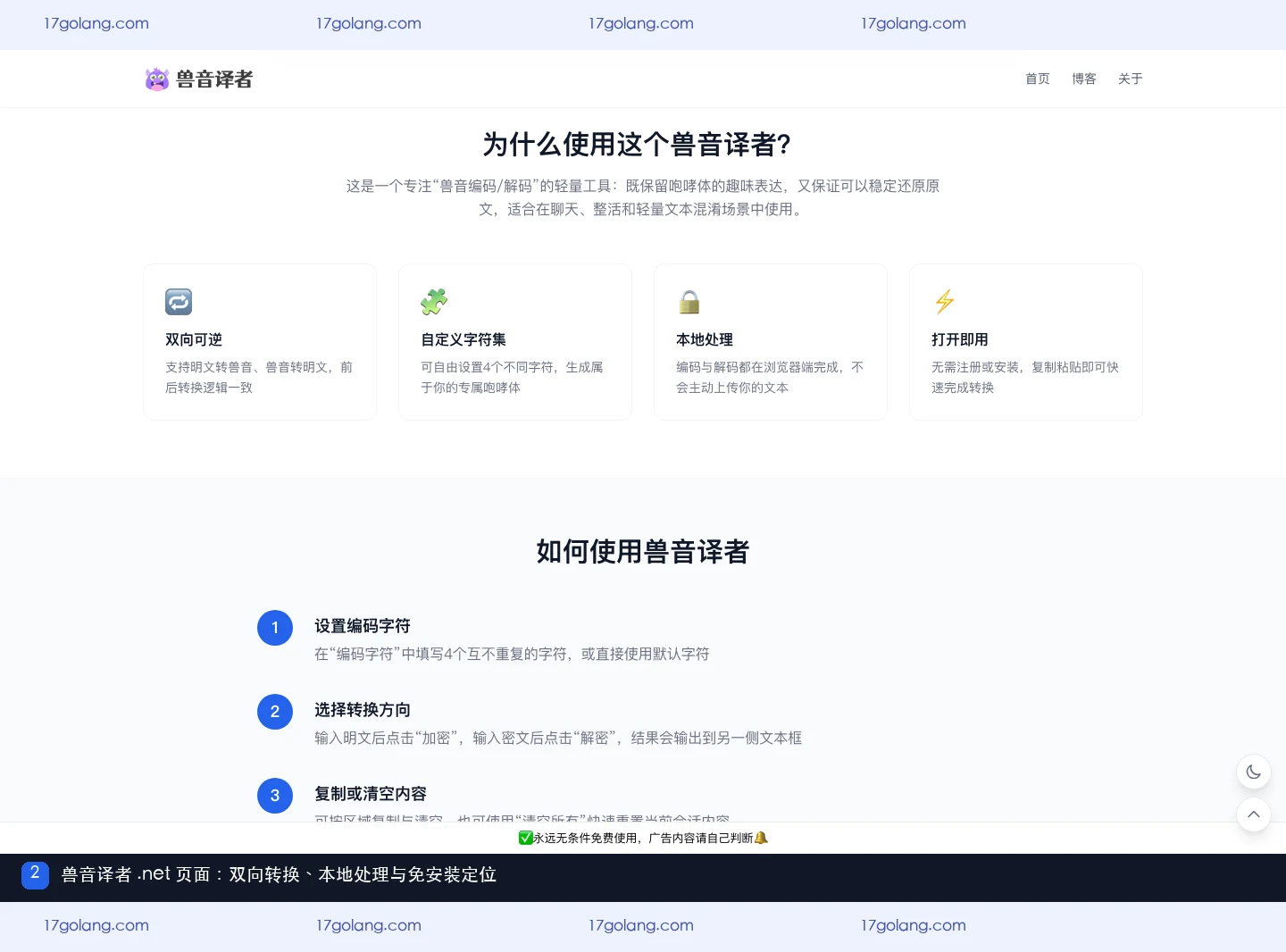Click the 复制或清空内容 step title

pos(371,794)
